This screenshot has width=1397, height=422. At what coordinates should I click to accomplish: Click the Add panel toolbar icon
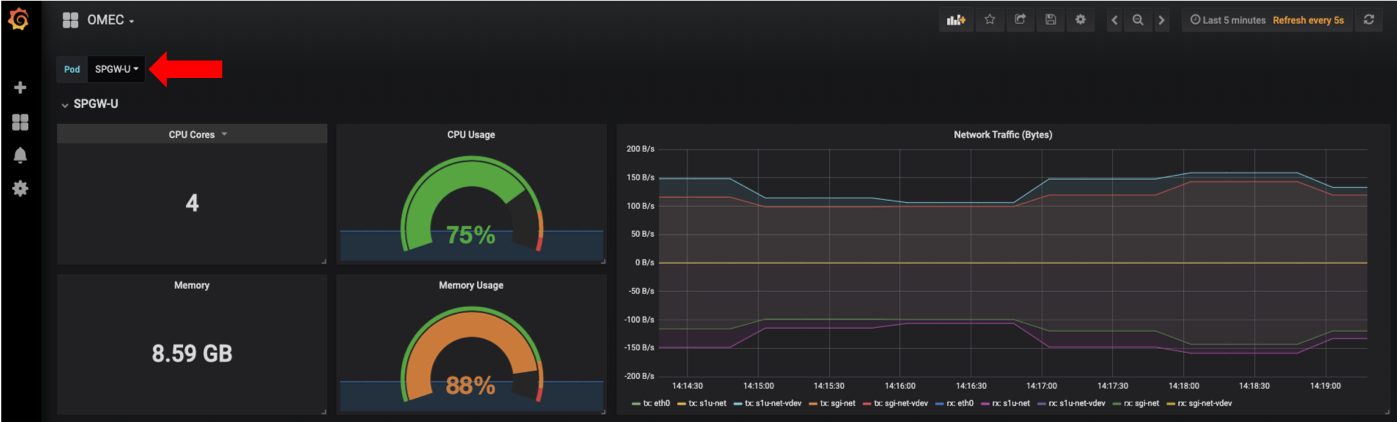956,20
